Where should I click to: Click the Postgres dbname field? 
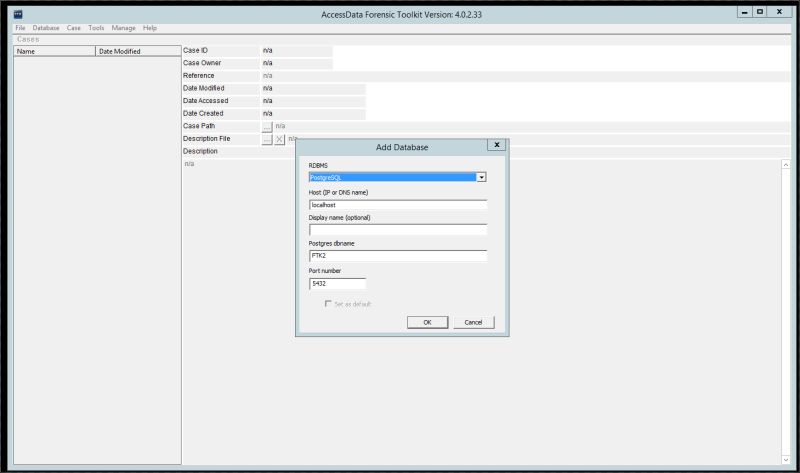point(397,256)
